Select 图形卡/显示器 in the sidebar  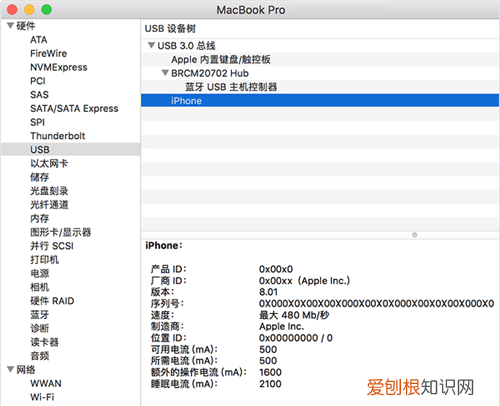60,232
